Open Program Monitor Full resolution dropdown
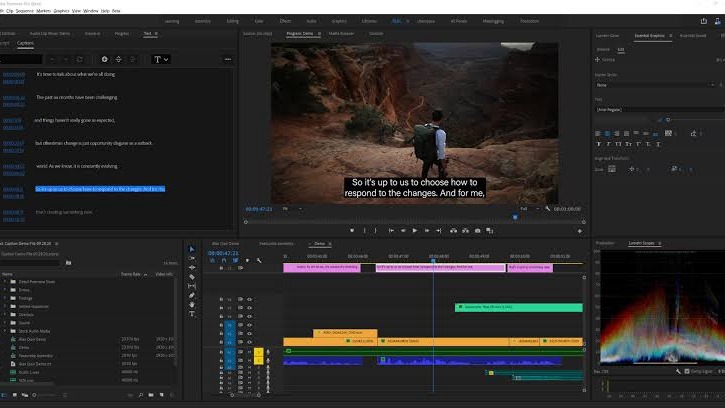 click(529, 209)
